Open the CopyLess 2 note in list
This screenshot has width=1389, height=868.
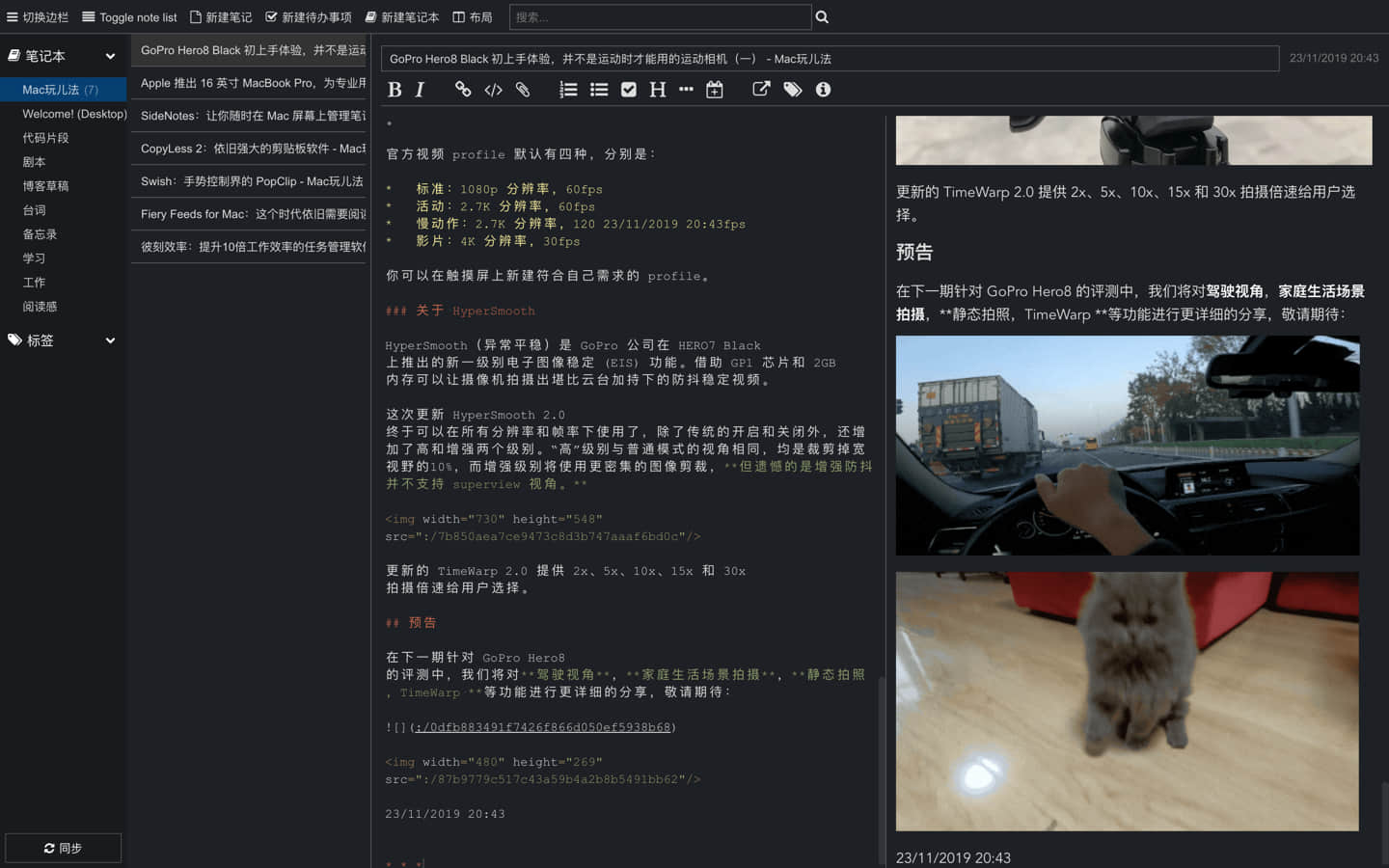tap(250, 149)
